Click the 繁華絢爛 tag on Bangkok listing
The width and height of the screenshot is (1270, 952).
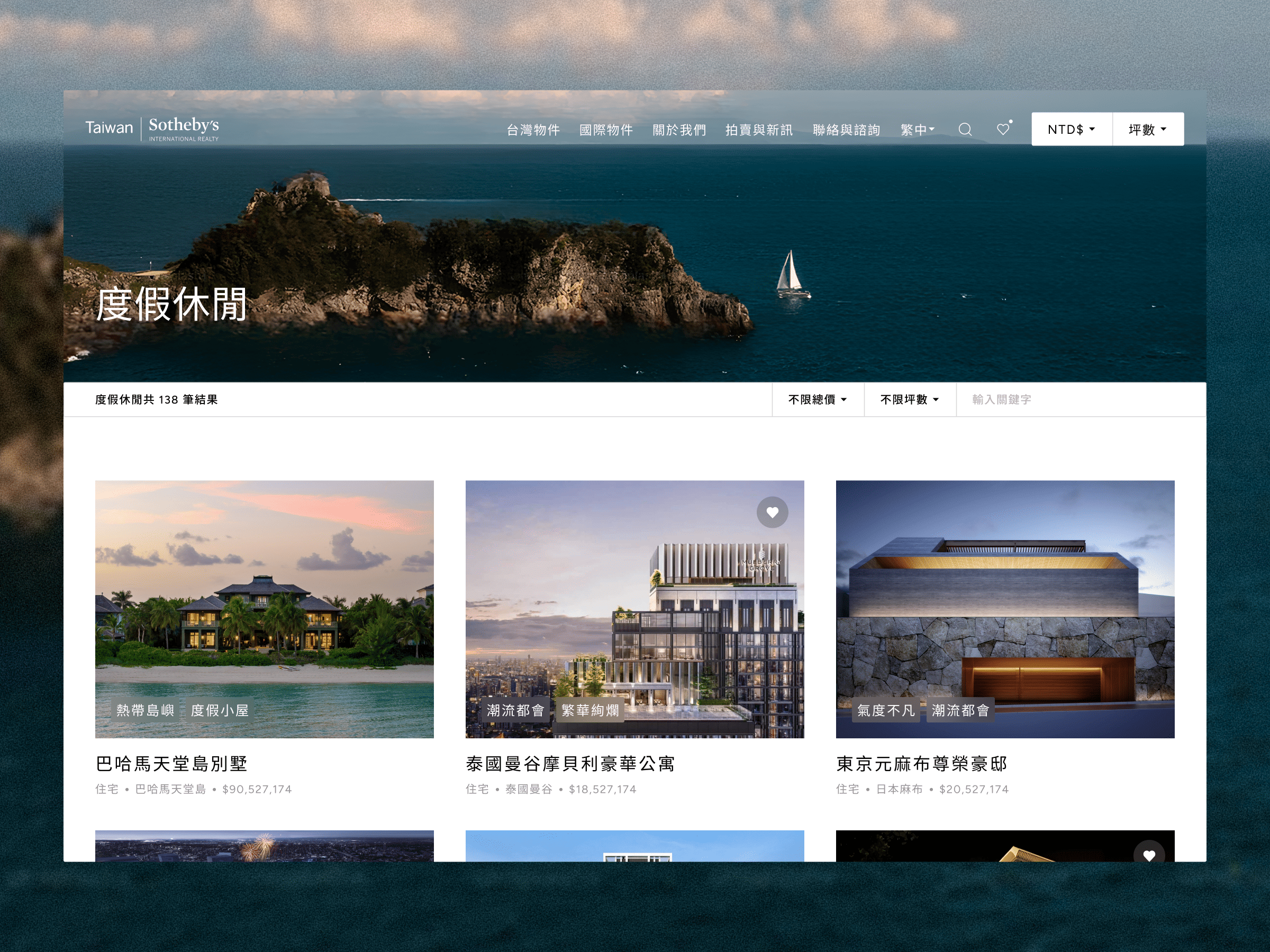(x=589, y=710)
